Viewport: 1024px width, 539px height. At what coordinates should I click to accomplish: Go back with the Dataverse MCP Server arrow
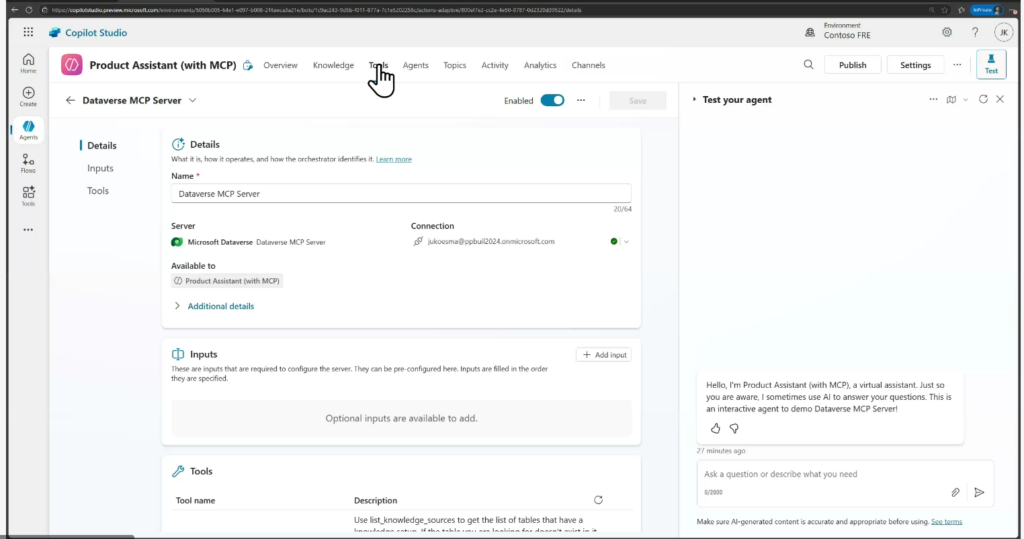click(71, 101)
